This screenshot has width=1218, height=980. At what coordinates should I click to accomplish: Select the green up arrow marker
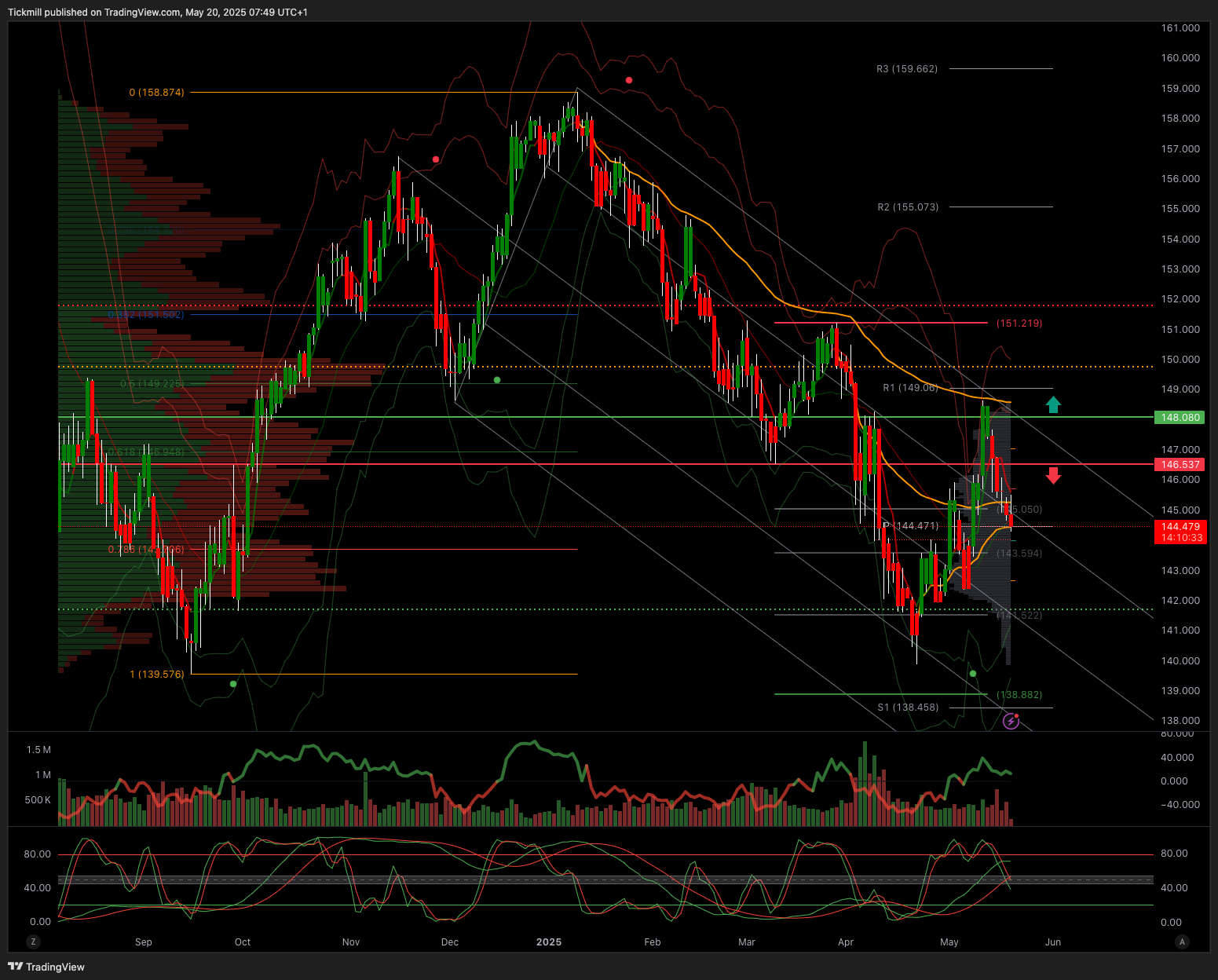coord(1053,404)
